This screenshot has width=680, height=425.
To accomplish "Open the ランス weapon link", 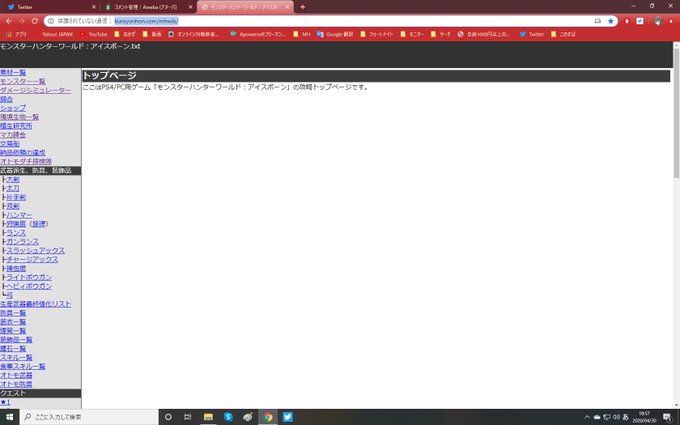I will pos(16,233).
